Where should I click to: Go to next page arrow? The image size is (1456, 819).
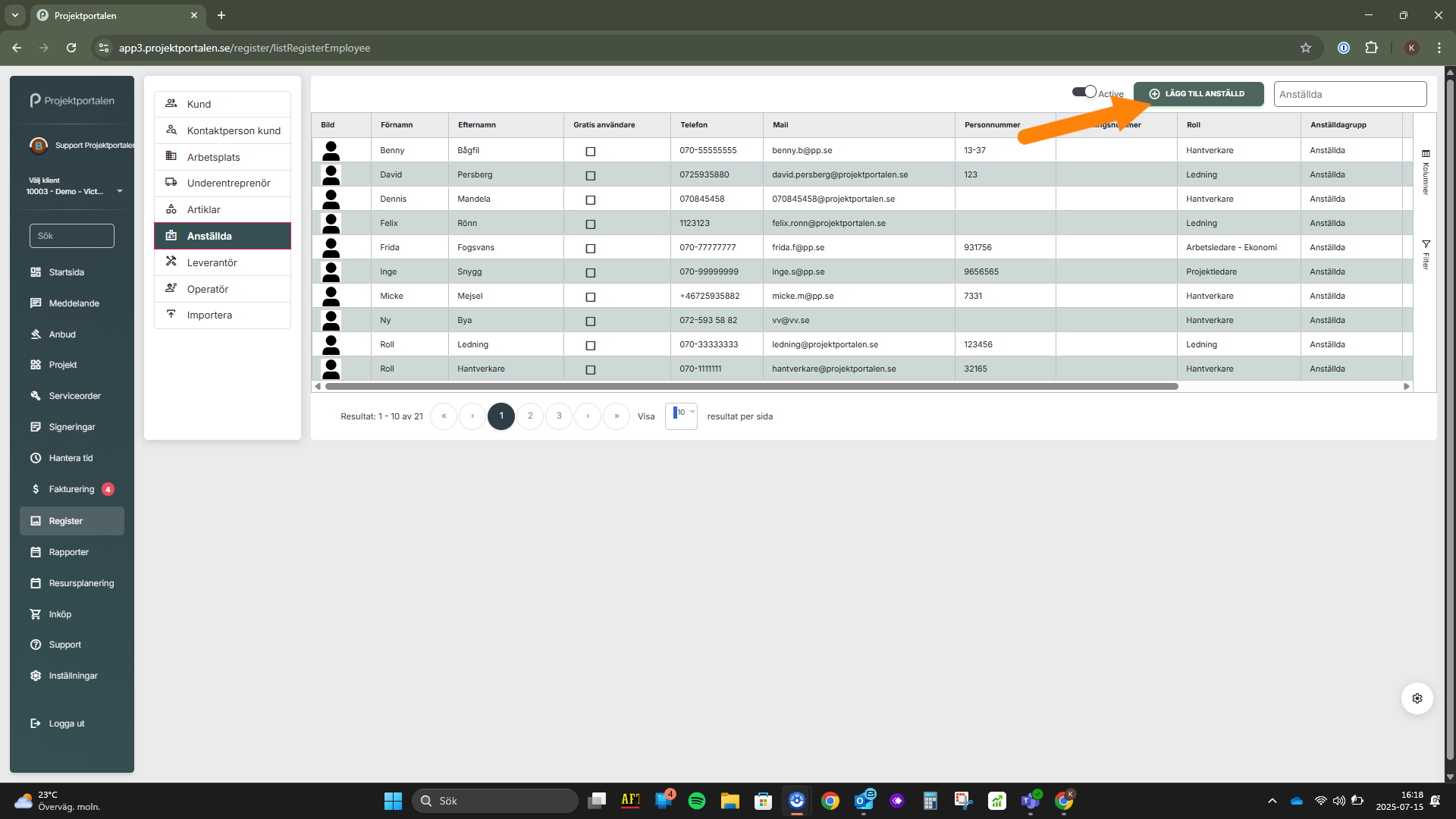[588, 416]
